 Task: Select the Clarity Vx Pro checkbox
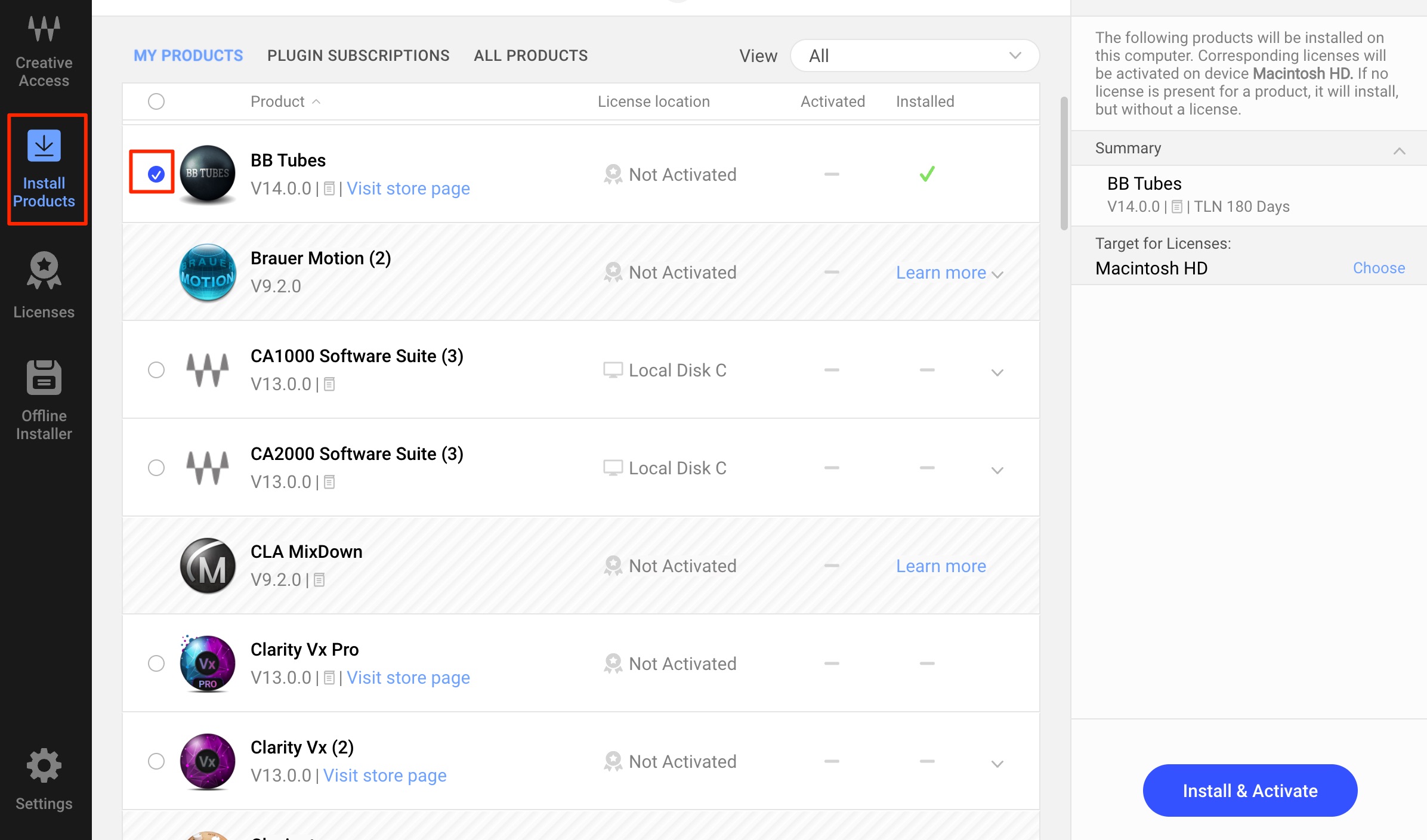[156, 663]
